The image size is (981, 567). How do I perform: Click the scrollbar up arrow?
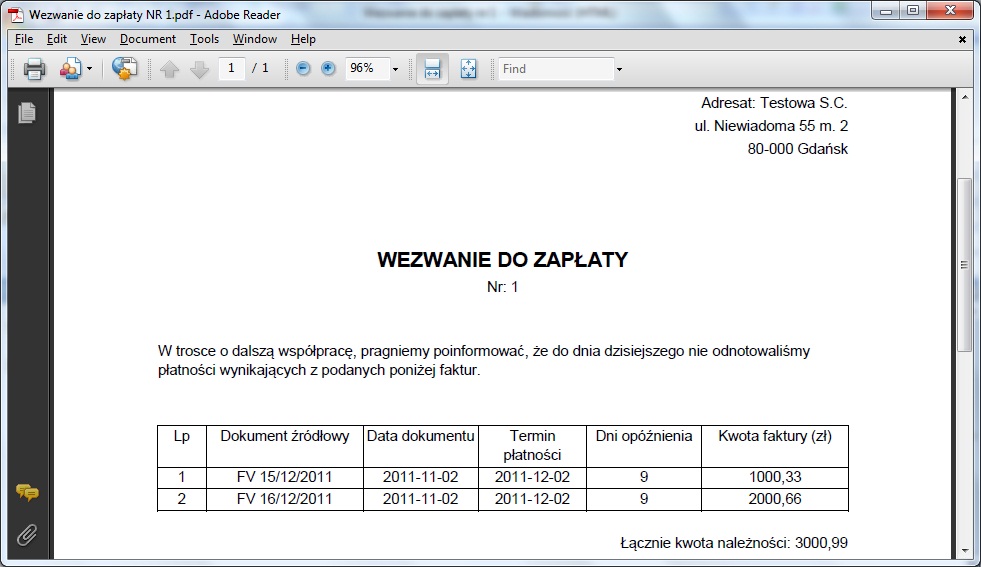pos(964,97)
